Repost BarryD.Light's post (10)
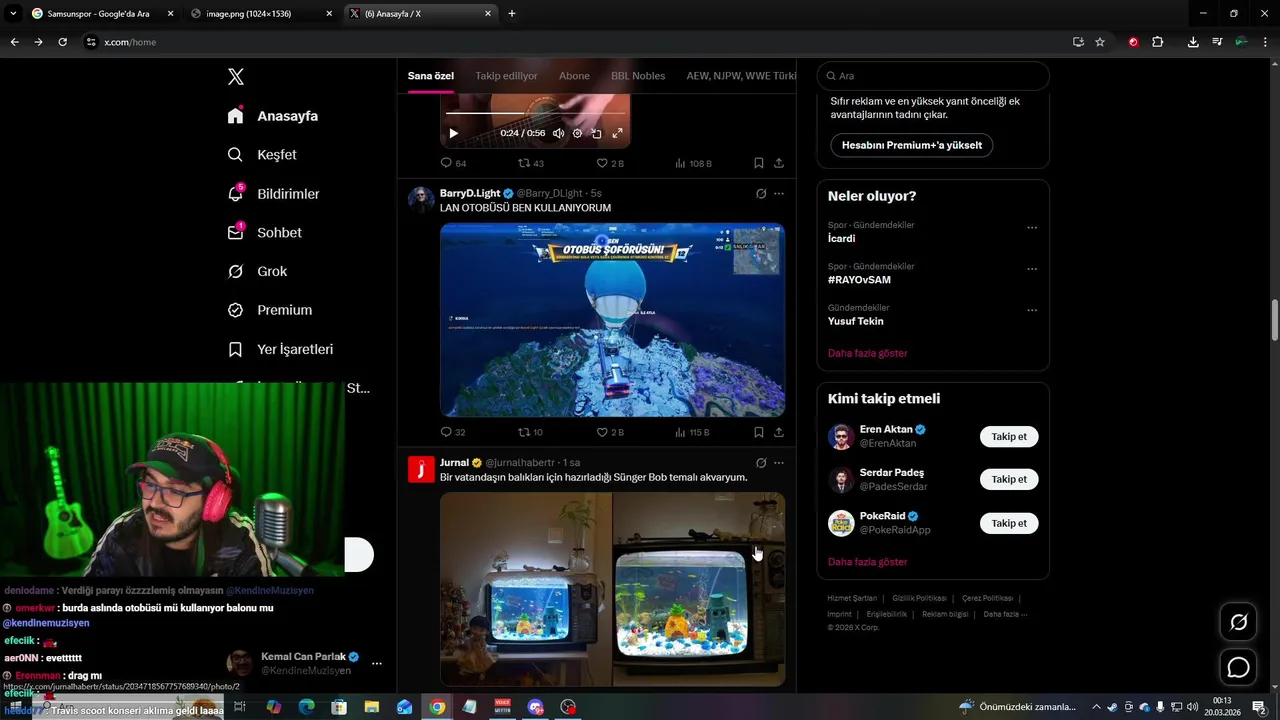 (530, 432)
